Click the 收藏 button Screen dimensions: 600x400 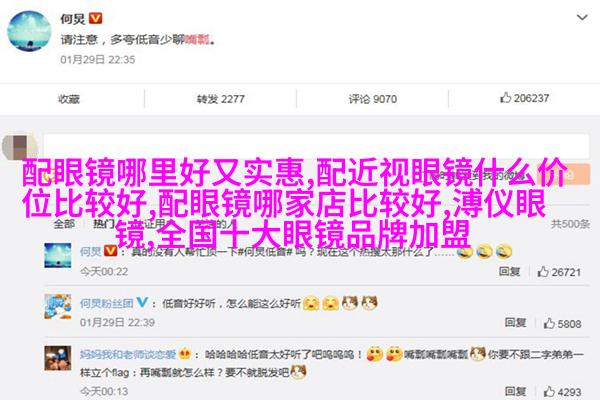click(x=69, y=99)
